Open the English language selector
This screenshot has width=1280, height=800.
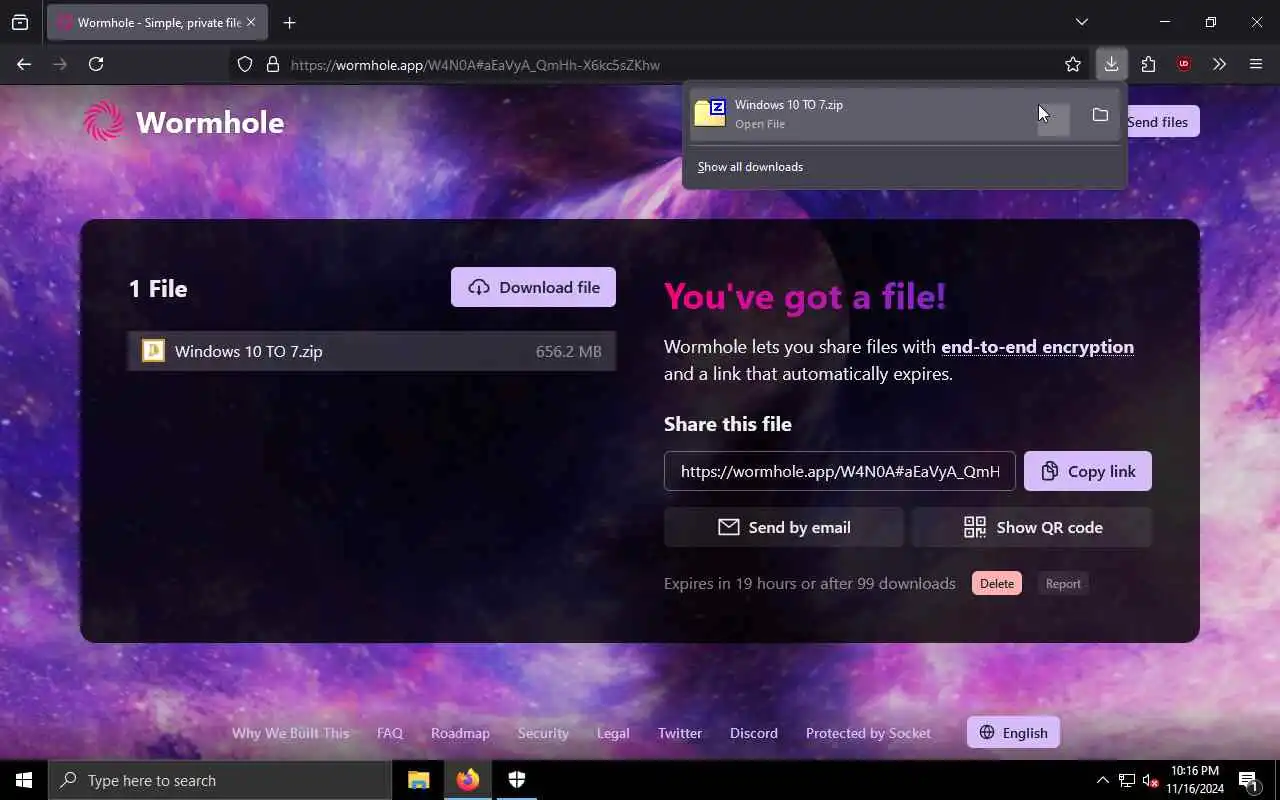(x=1013, y=733)
